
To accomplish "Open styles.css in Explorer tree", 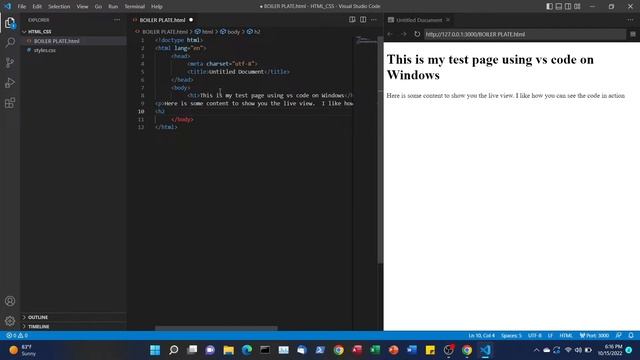I will [45, 50].
